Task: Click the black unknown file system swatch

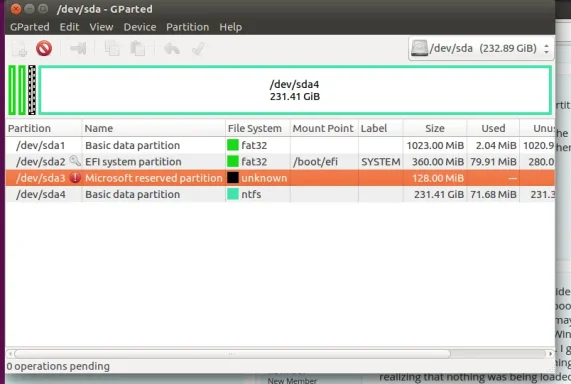Action: [x=233, y=177]
